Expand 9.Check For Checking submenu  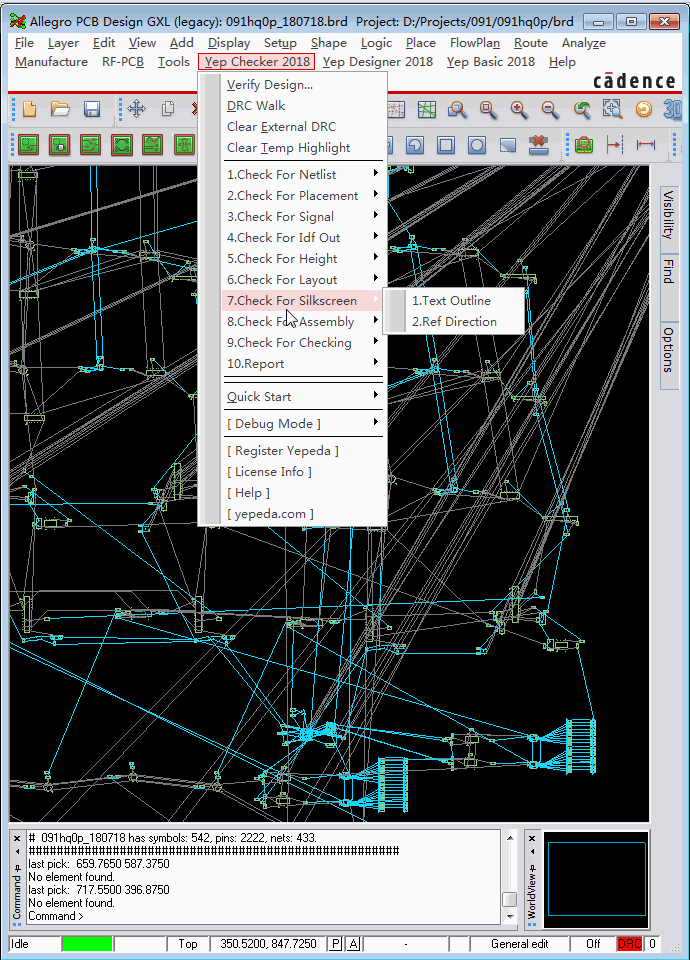[x=303, y=342]
